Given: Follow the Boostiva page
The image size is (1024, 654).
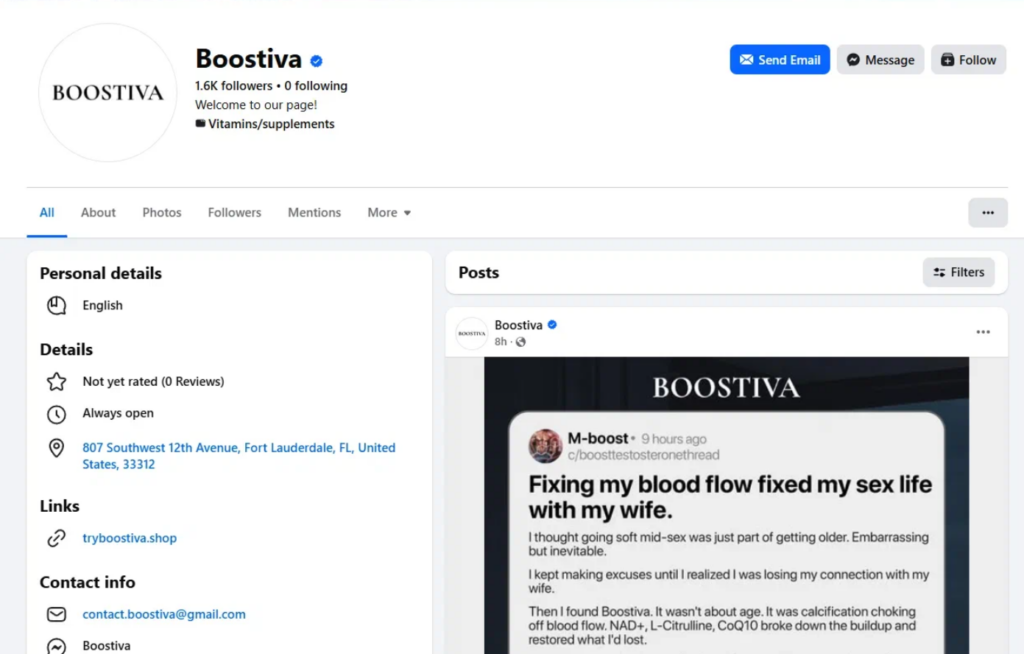Looking at the screenshot, I should click(968, 60).
